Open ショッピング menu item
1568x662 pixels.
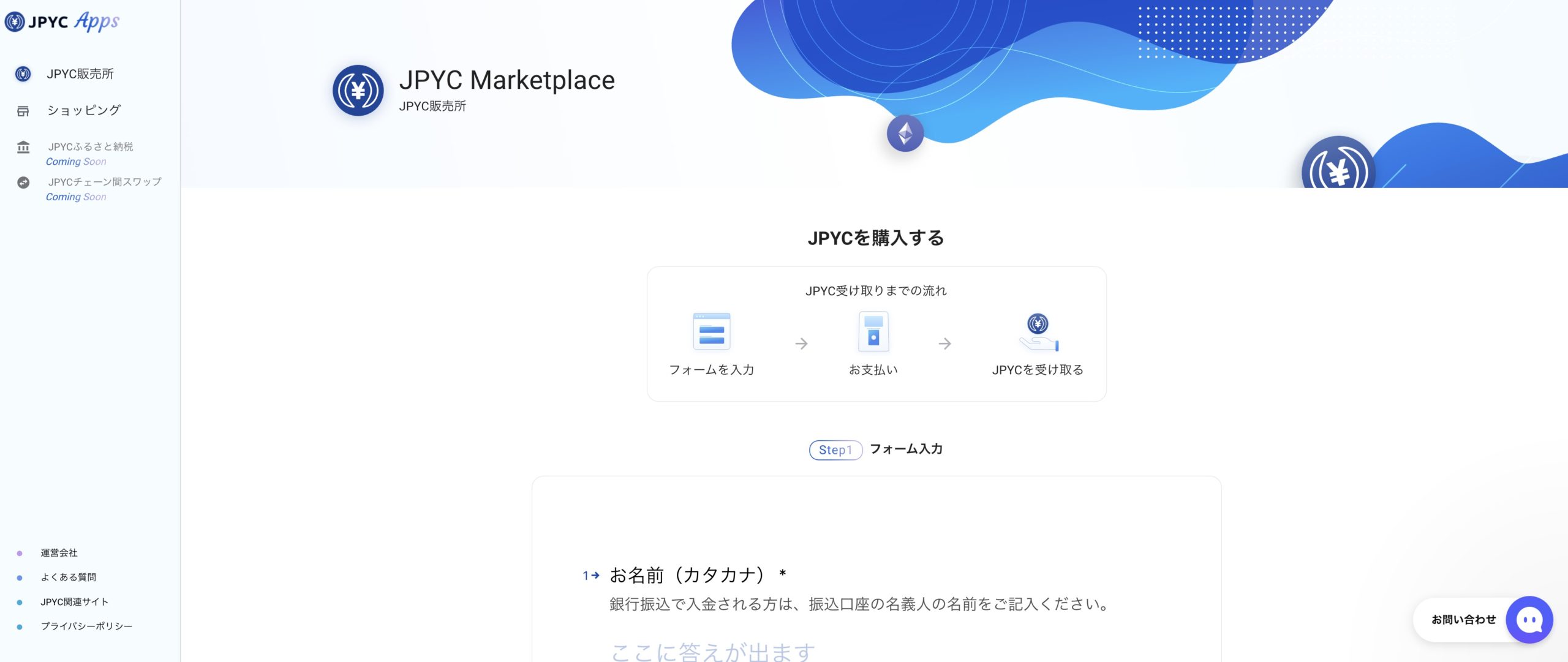click(x=84, y=111)
